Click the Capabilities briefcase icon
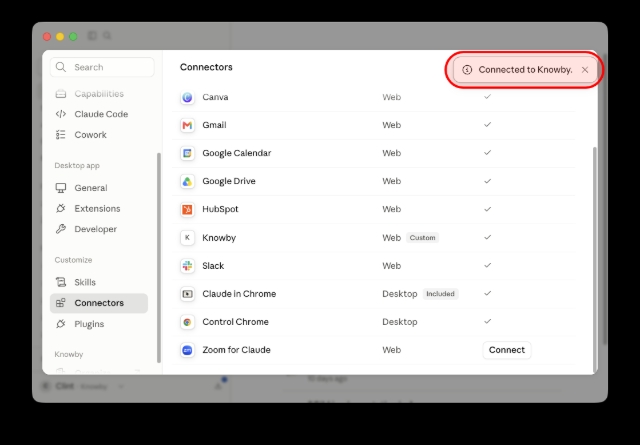Image resolution: width=640 pixels, height=445 pixels. [61, 94]
